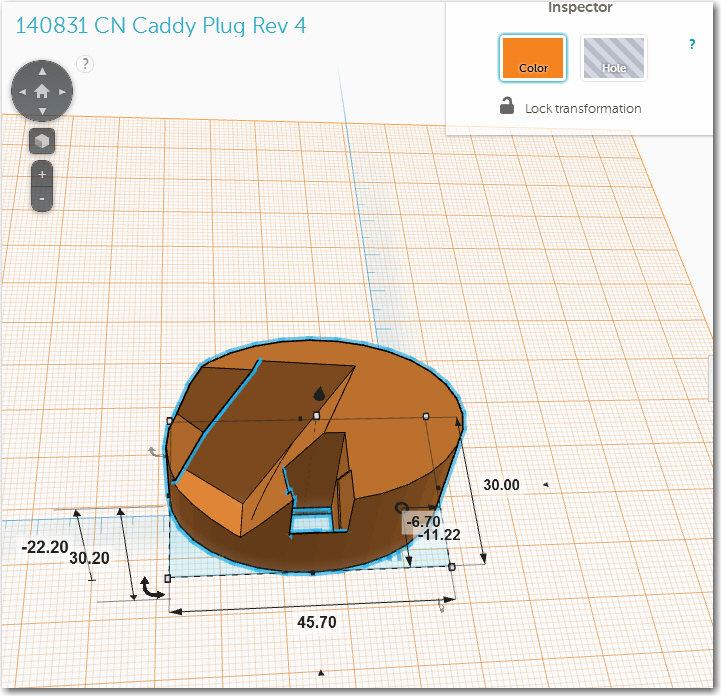Click the -11.22 offset dimension value

tap(439, 535)
